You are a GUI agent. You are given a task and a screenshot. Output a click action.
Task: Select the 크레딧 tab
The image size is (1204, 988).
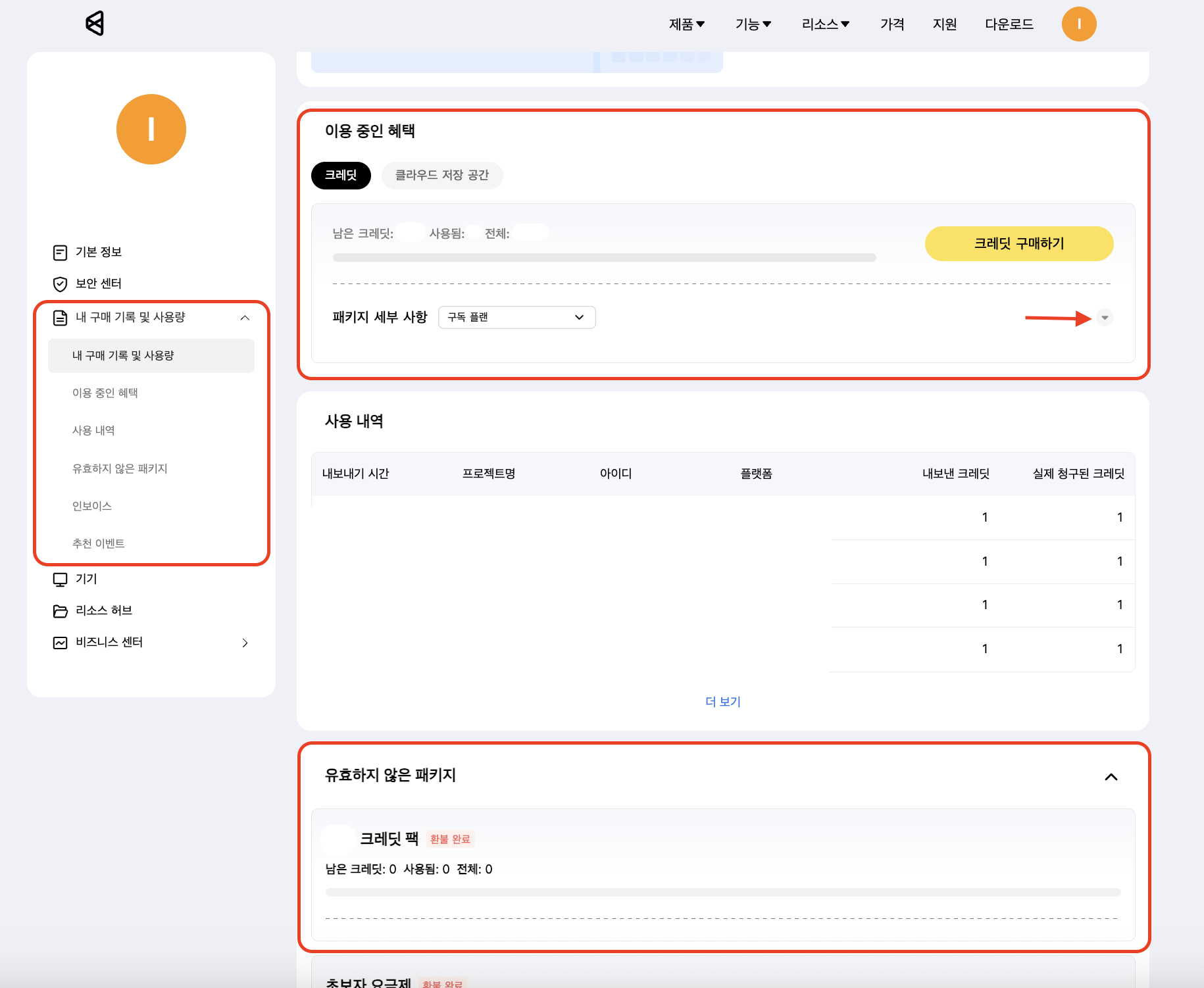point(341,175)
